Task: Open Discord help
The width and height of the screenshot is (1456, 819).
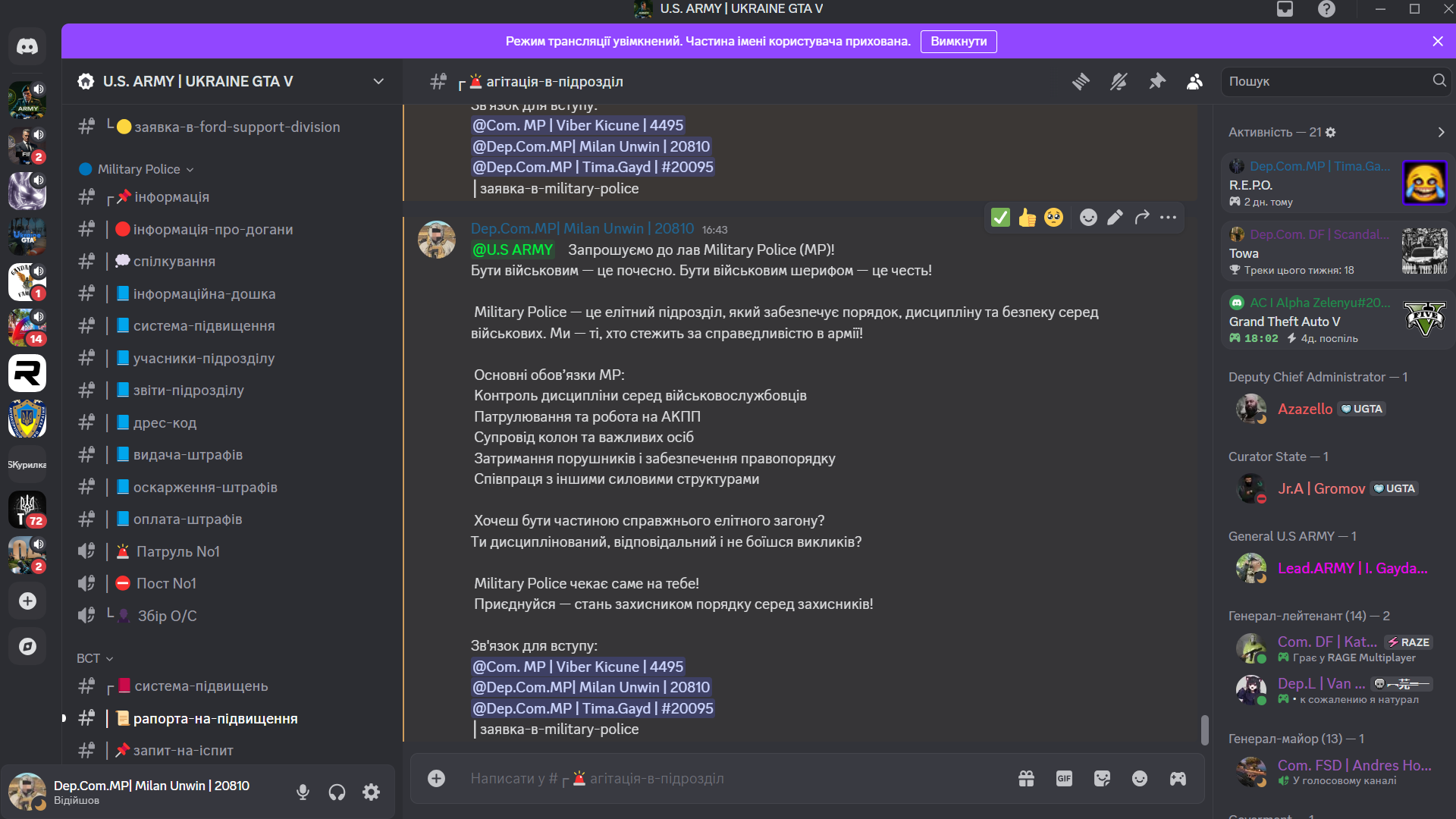Action: [x=1326, y=9]
